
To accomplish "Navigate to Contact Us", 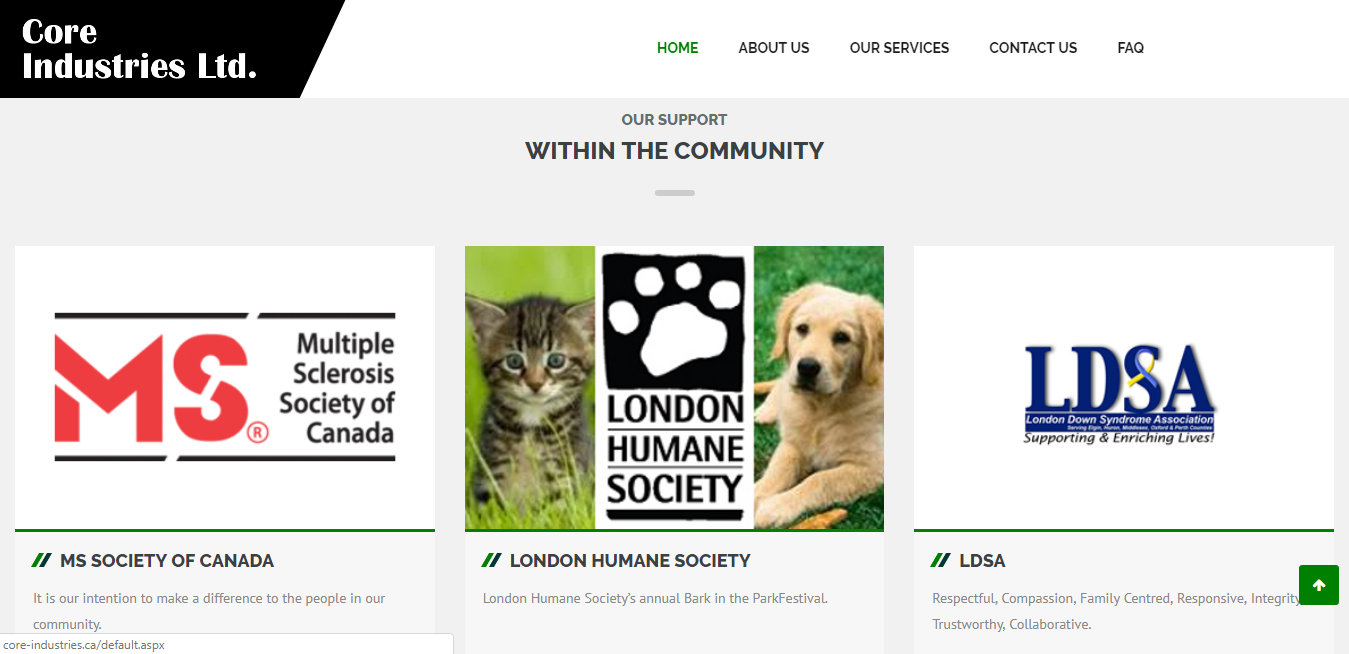I will (x=1033, y=48).
